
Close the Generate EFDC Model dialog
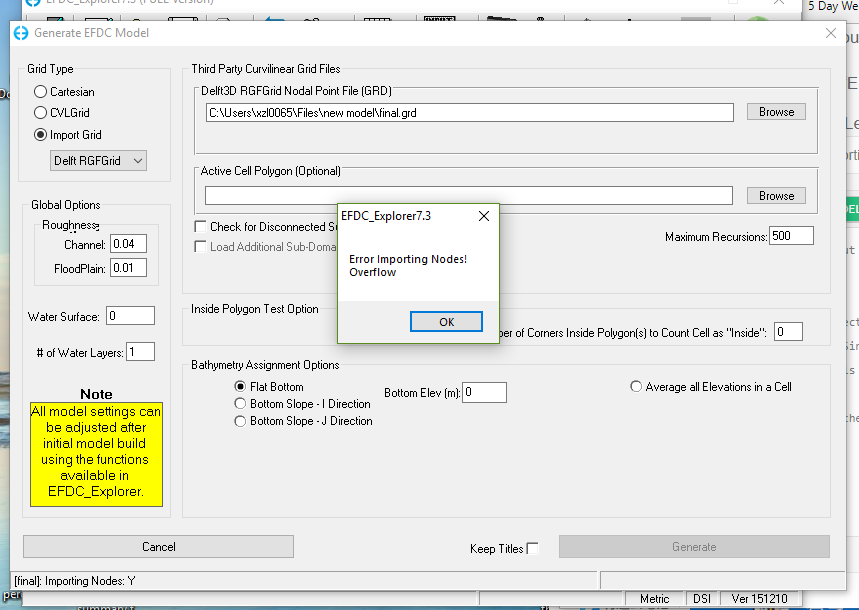[x=831, y=33]
